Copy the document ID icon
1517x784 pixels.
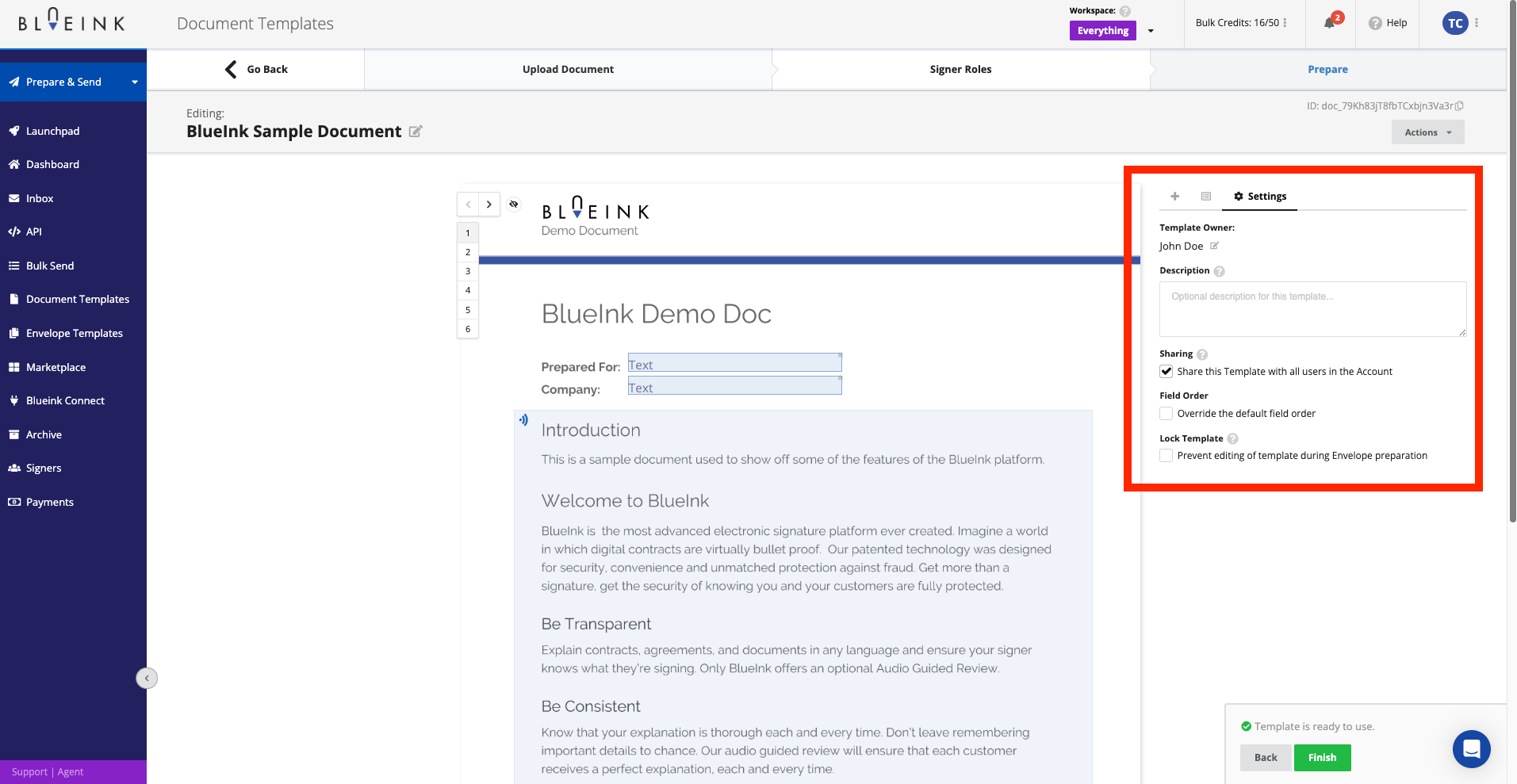pyautogui.click(x=1460, y=105)
